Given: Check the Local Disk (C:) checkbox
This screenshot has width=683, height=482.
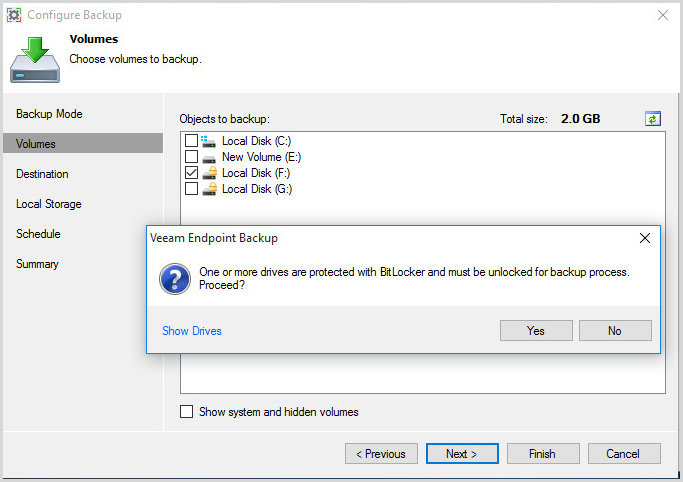Looking at the screenshot, I should (192, 141).
